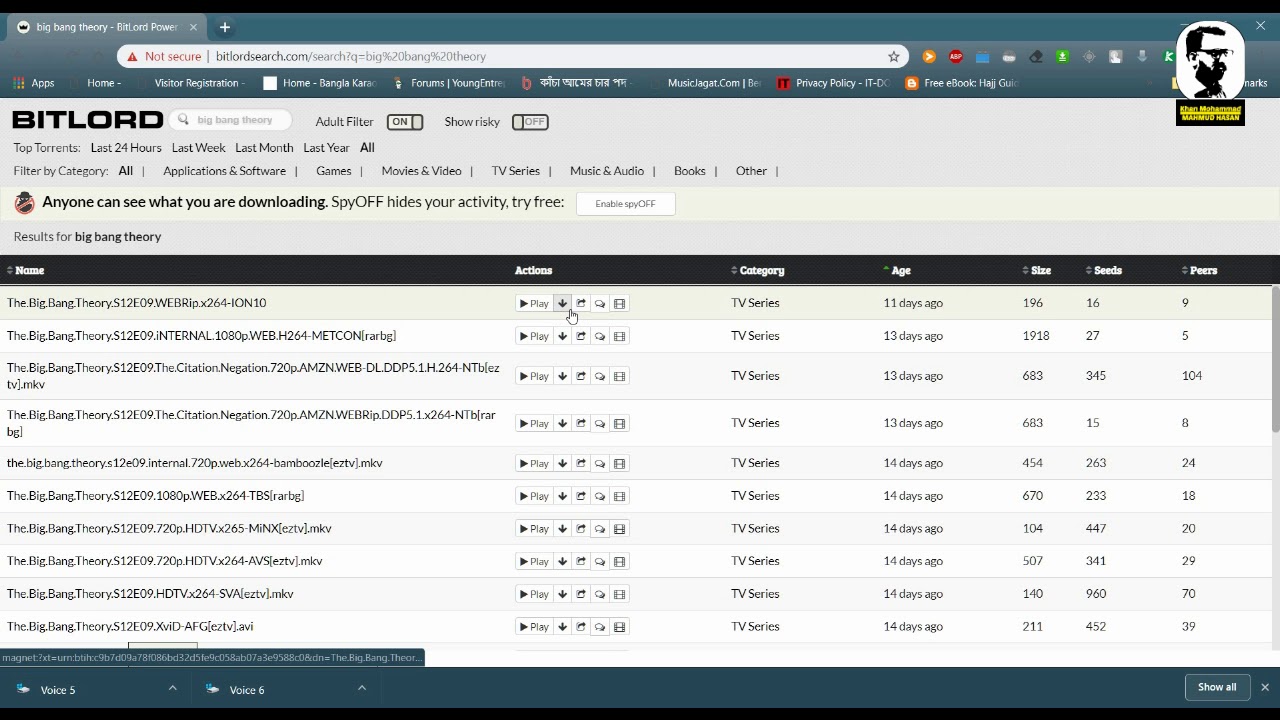
Task: Show top torrents from Last Year
Action: coord(326,148)
